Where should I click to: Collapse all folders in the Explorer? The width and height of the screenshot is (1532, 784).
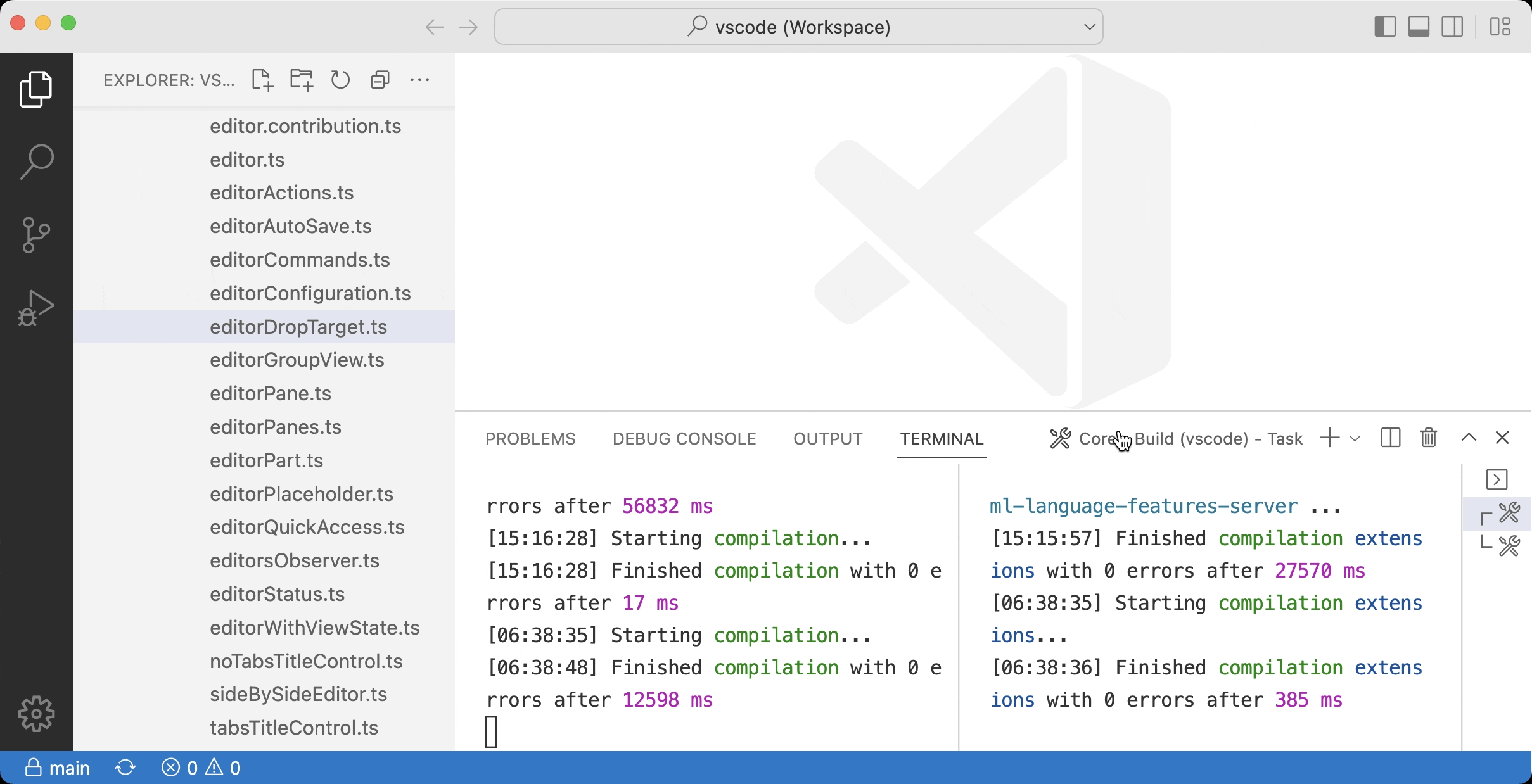pos(380,80)
